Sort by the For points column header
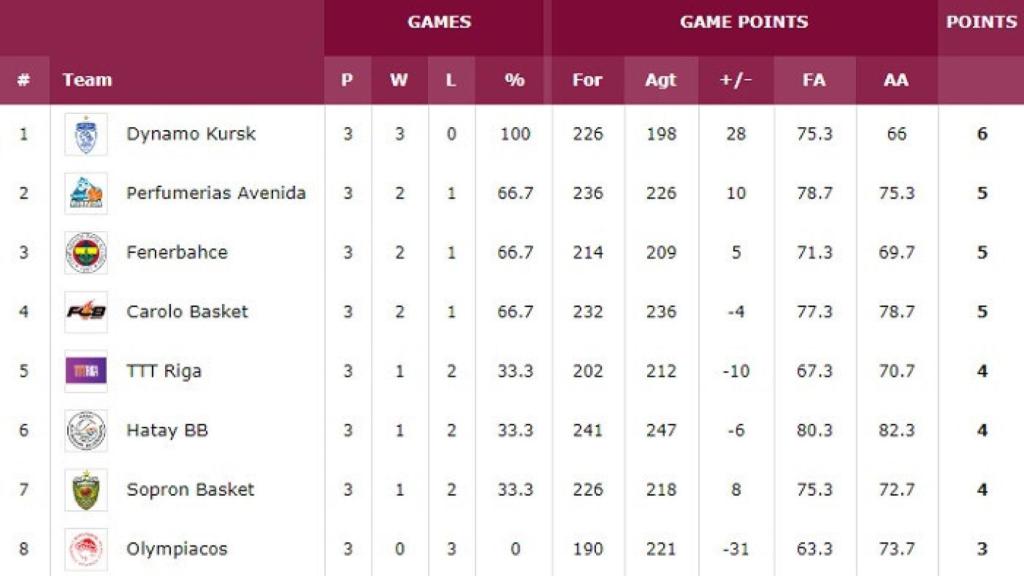 pos(587,80)
